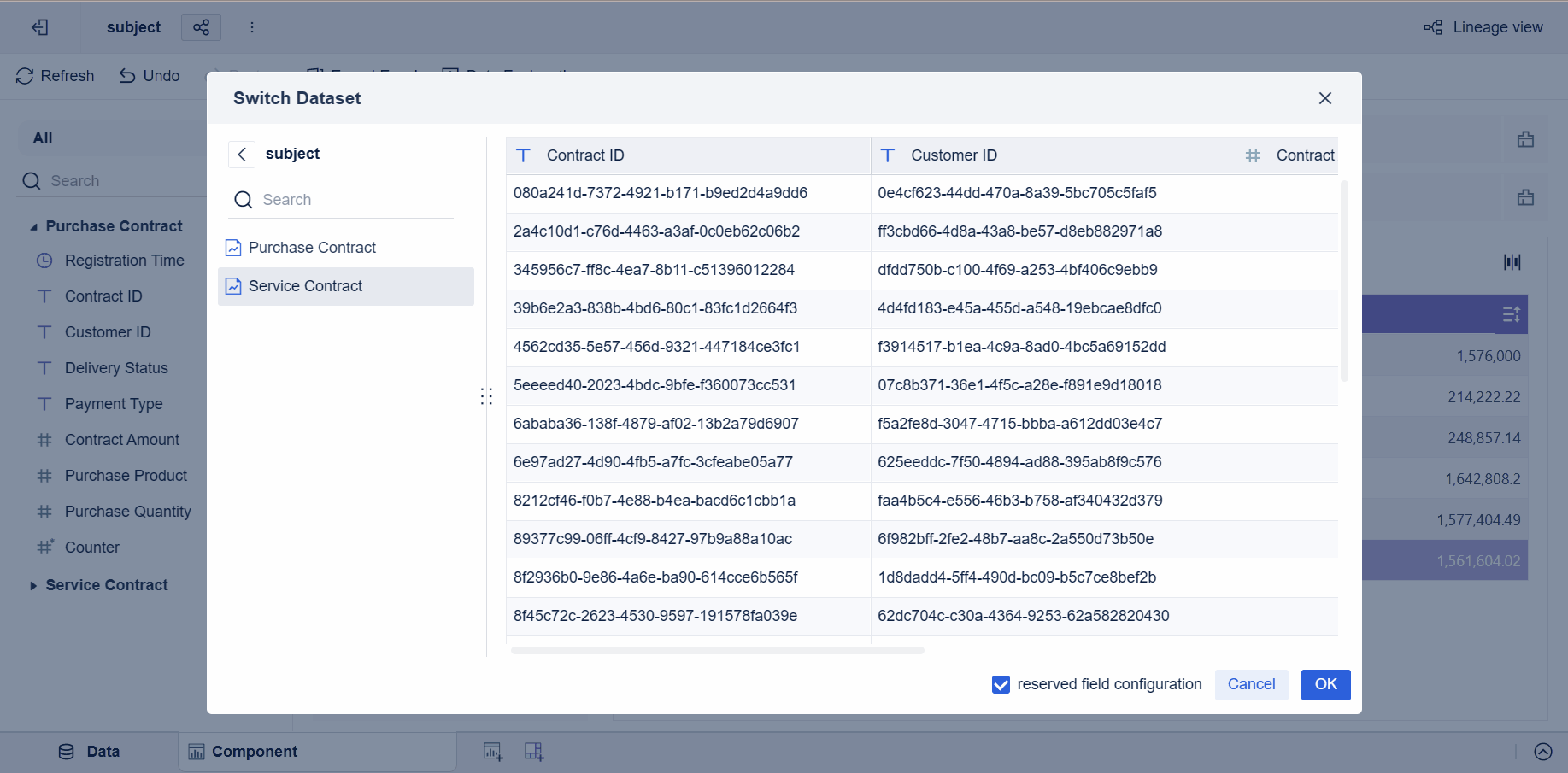Confirm dataset switch with OK
Screen dimensions: 1568x773
coord(1325,684)
